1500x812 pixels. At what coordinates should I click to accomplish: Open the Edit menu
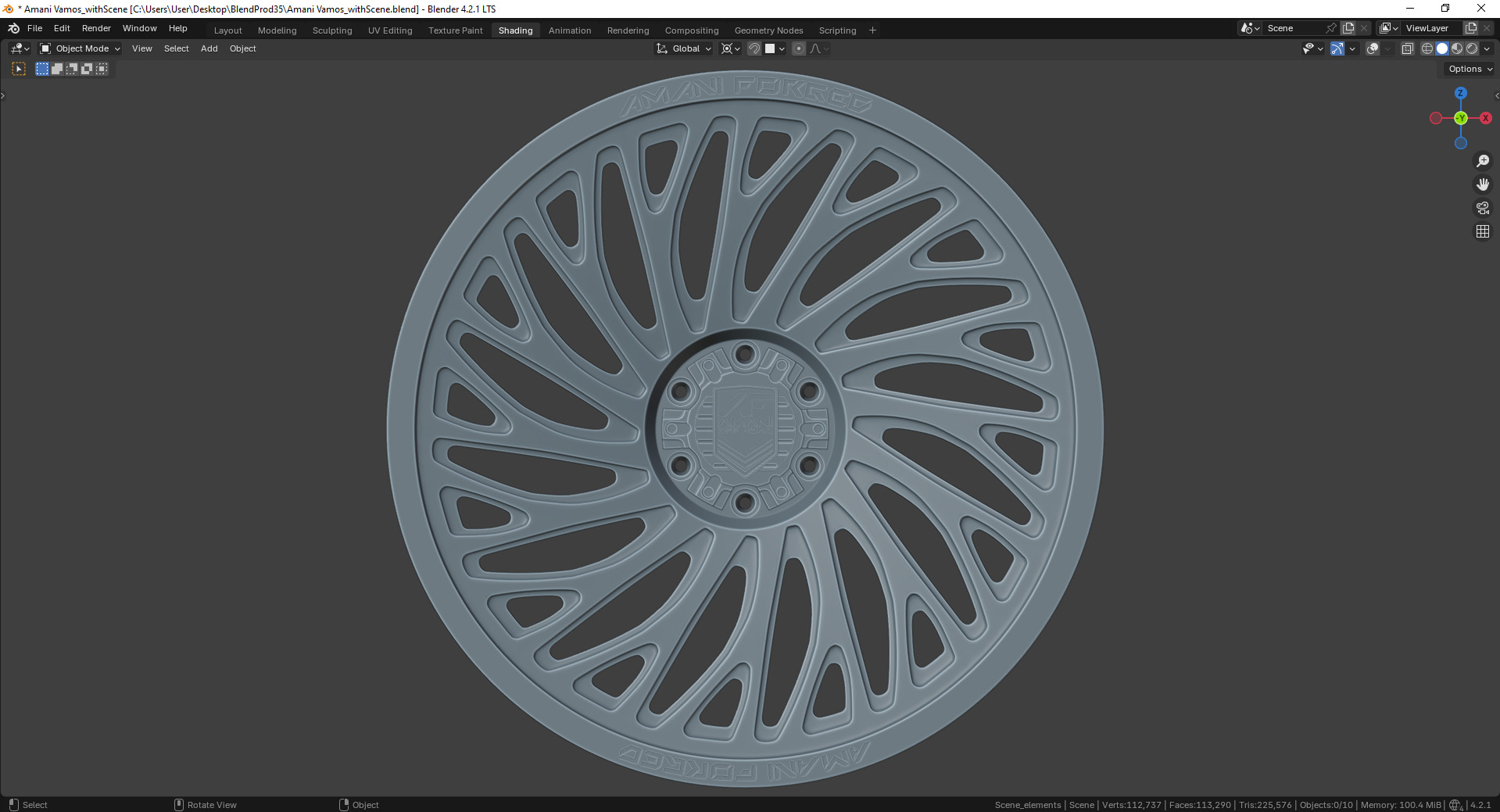62,28
